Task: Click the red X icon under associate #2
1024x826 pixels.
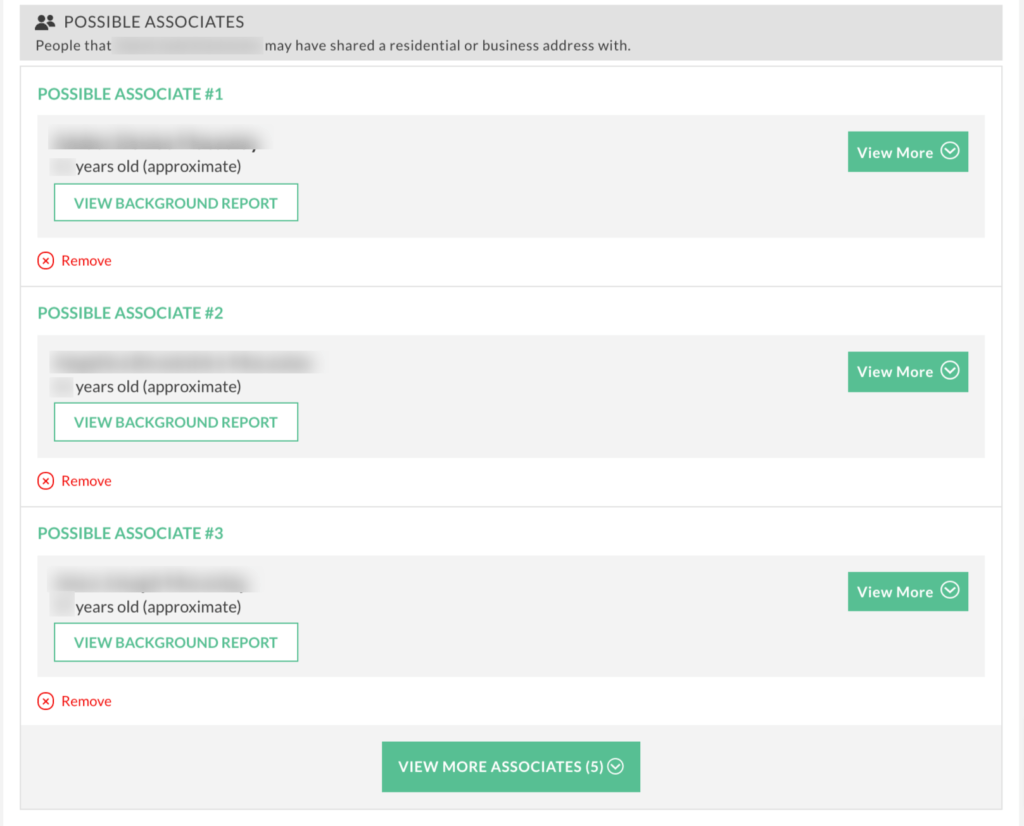Action: pos(46,481)
